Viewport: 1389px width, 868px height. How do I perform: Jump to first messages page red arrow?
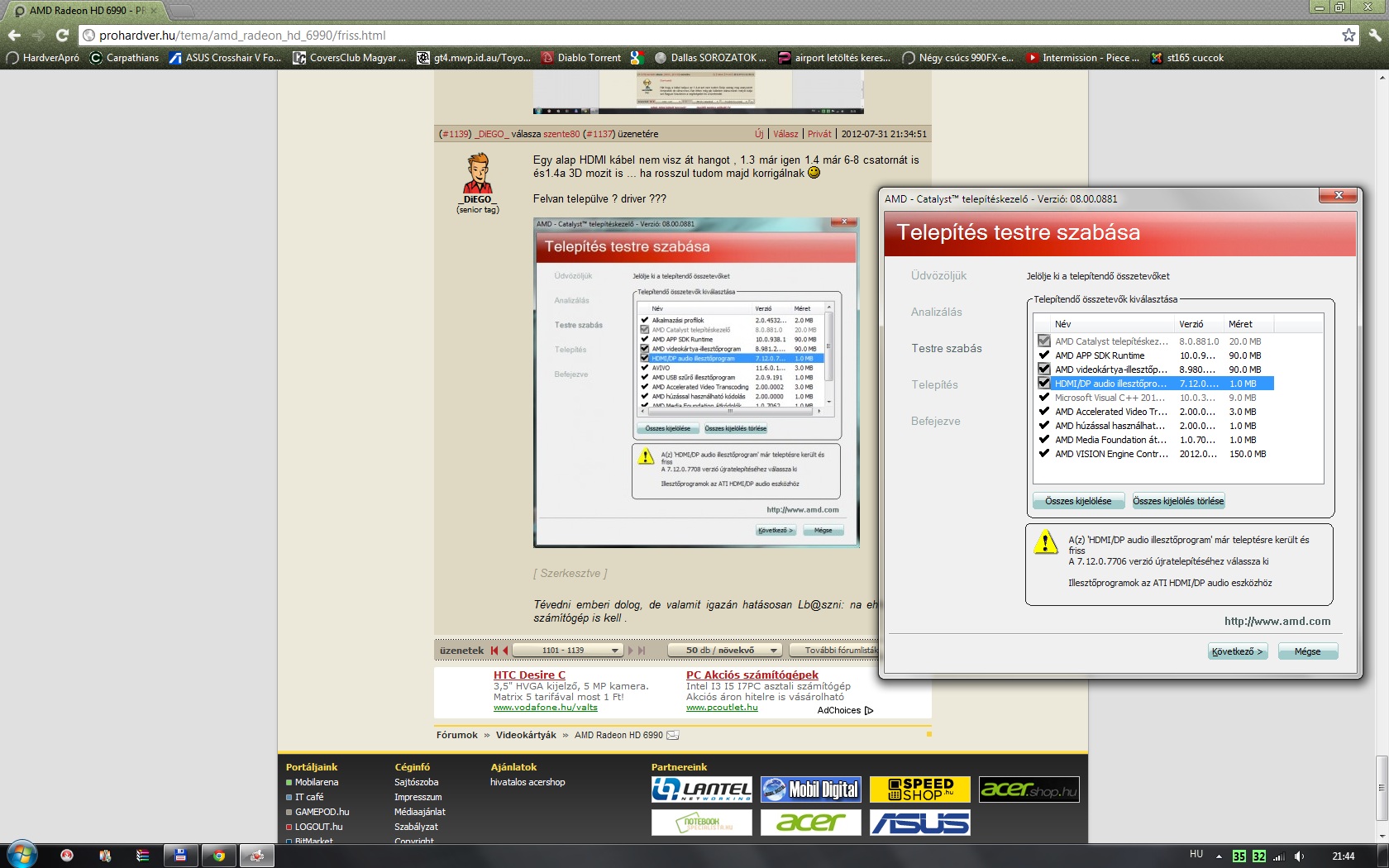click(x=494, y=651)
